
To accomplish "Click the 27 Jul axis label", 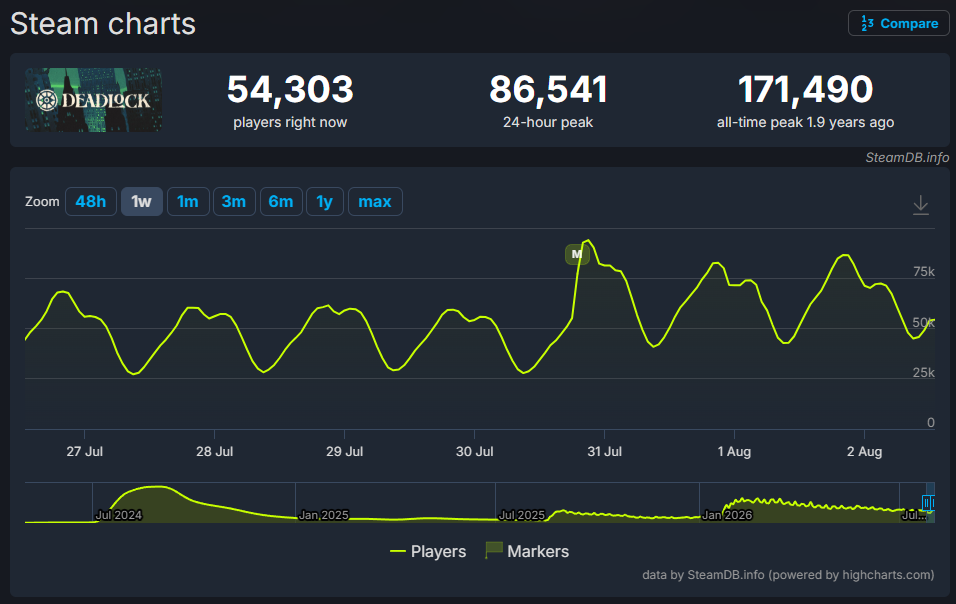I will pyautogui.click(x=84, y=452).
